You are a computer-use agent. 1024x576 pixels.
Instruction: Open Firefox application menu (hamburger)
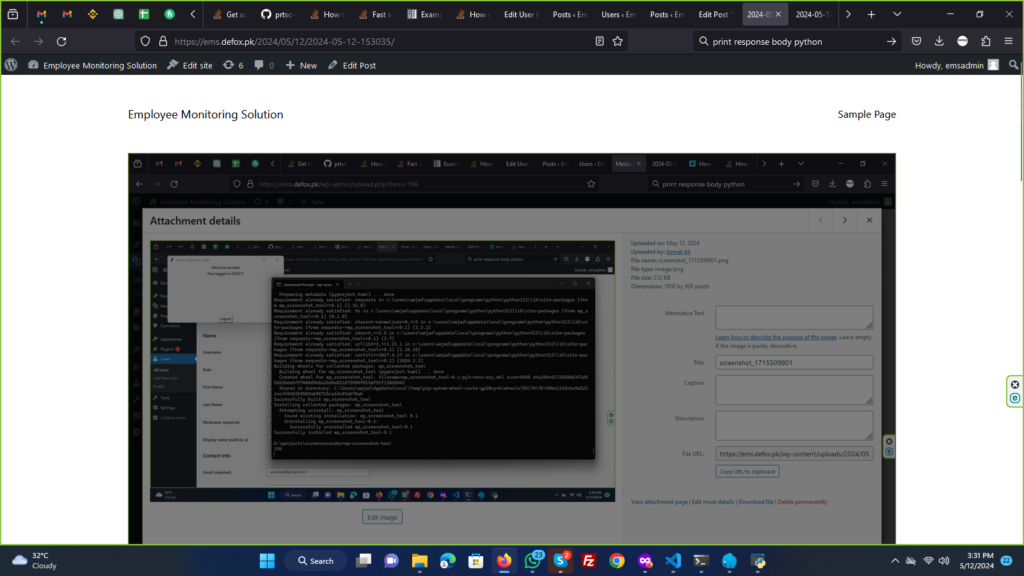pyautogui.click(x=1009, y=41)
